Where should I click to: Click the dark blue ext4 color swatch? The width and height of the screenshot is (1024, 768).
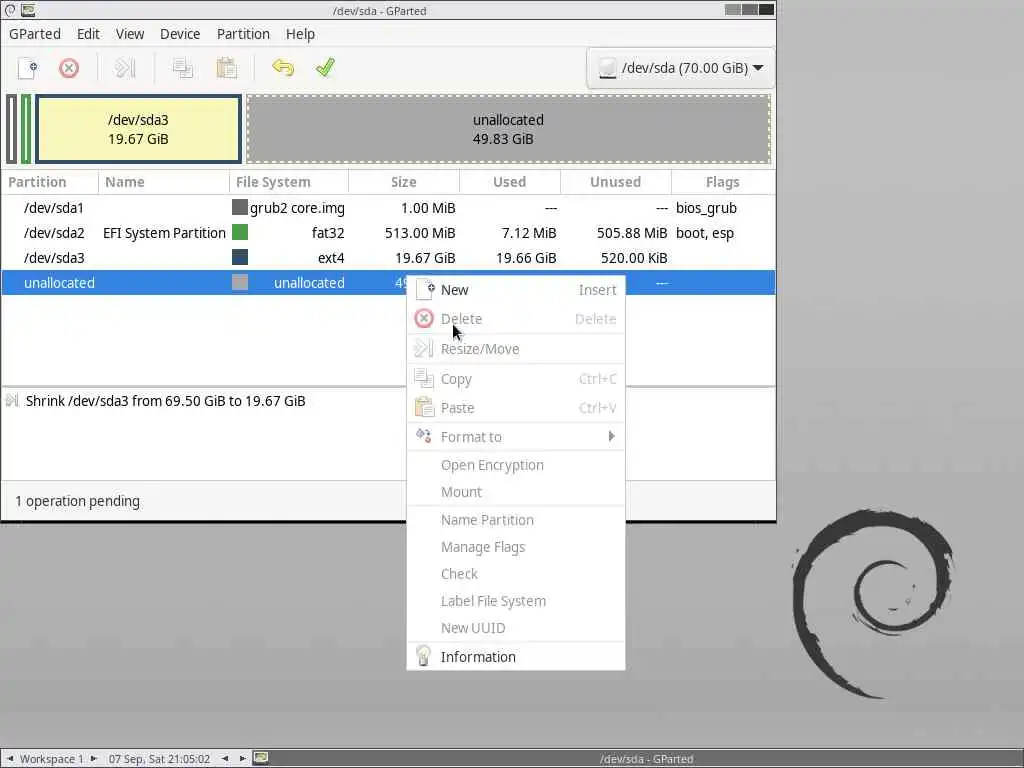tap(240, 257)
